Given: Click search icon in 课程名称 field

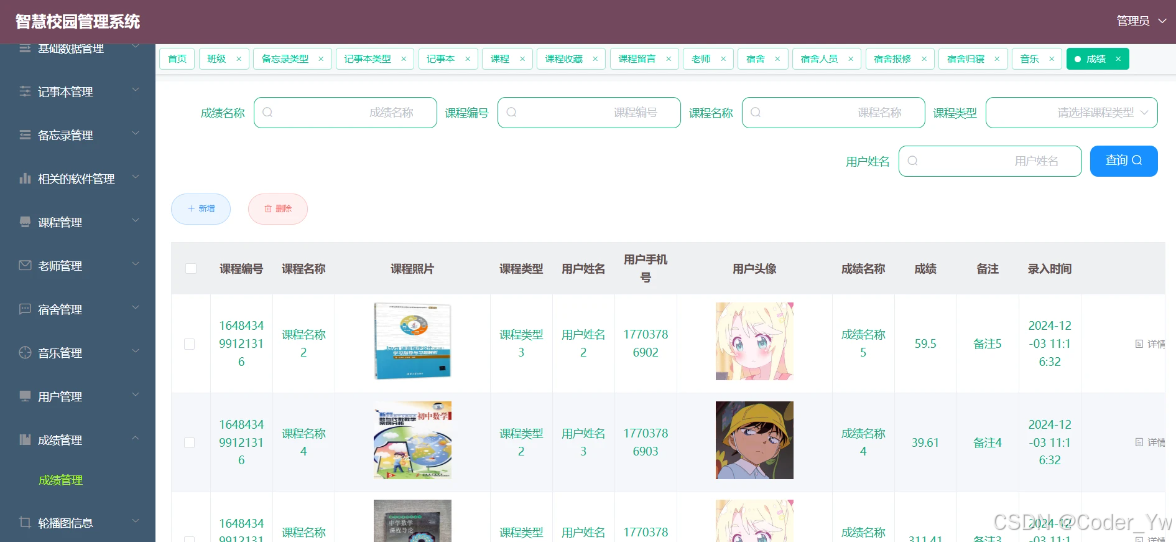Looking at the screenshot, I should coord(755,112).
